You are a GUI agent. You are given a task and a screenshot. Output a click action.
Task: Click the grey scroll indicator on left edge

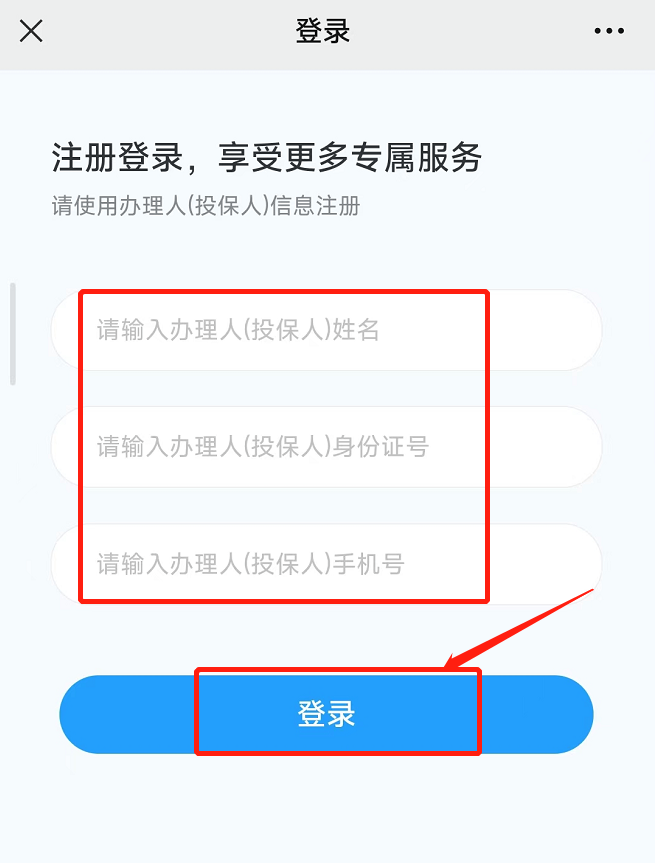(13, 334)
